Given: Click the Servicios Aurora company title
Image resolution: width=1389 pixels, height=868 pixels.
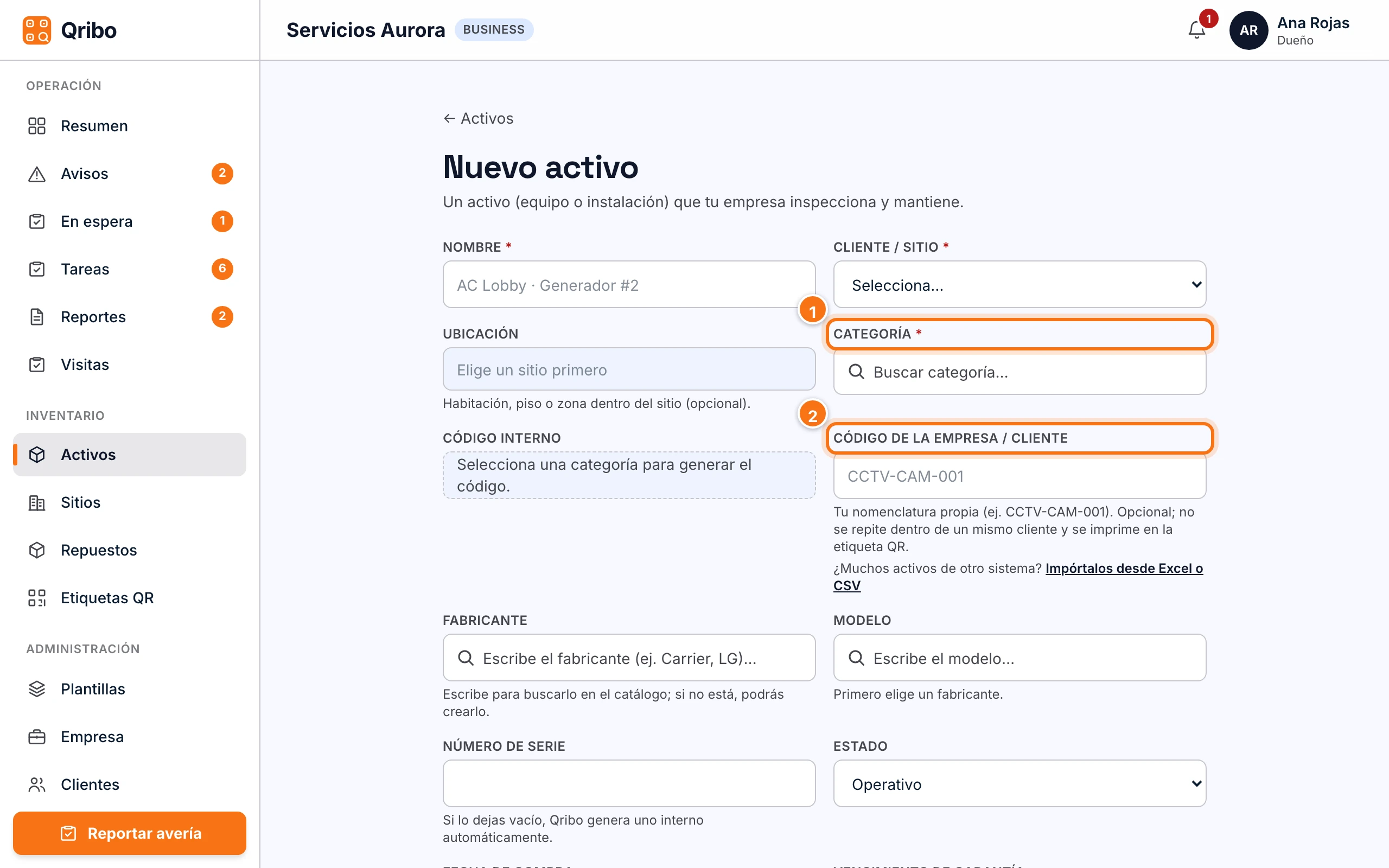Looking at the screenshot, I should 366,30.
